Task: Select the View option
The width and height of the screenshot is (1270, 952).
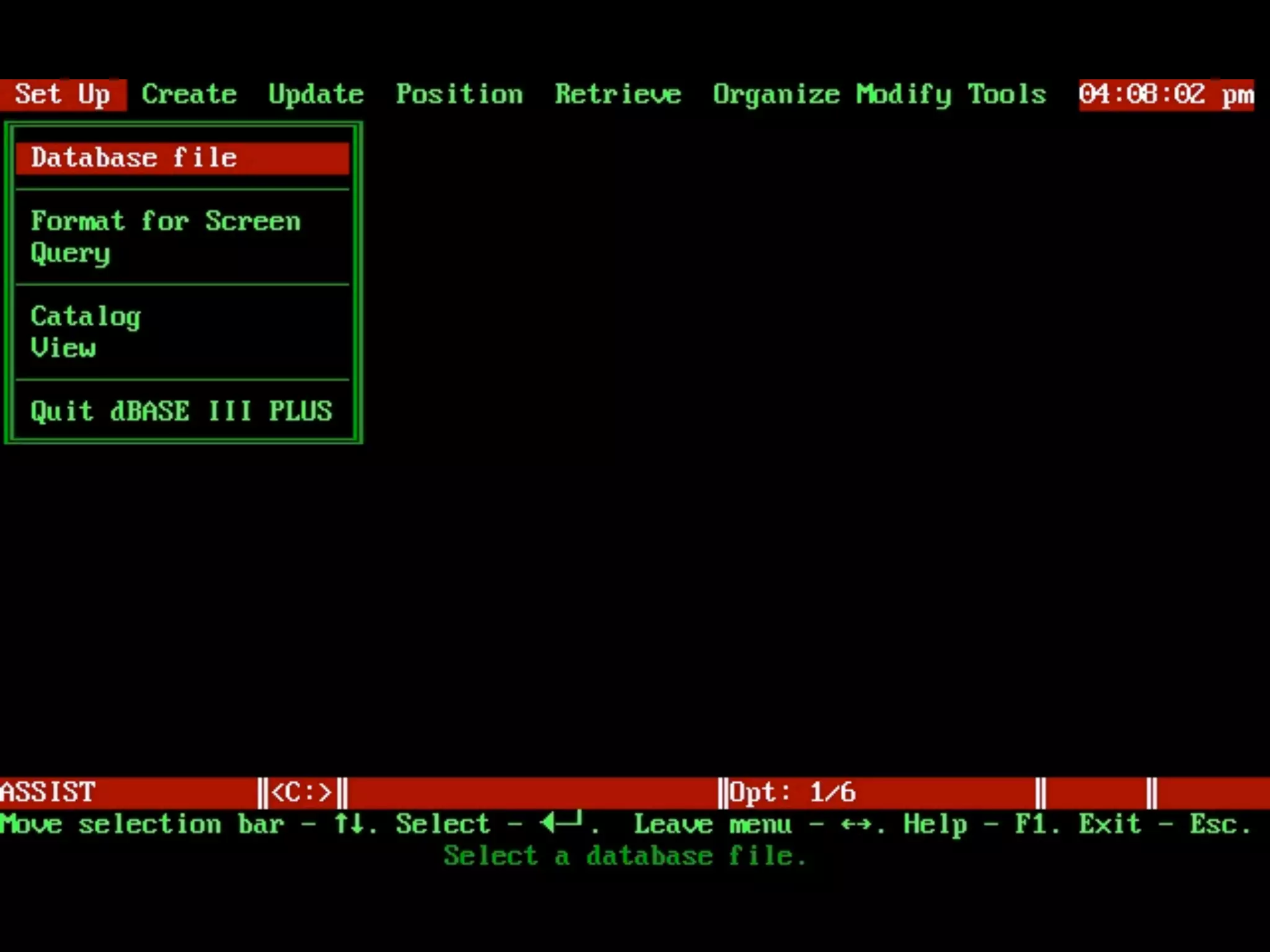Action: click(x=64, y=348)
